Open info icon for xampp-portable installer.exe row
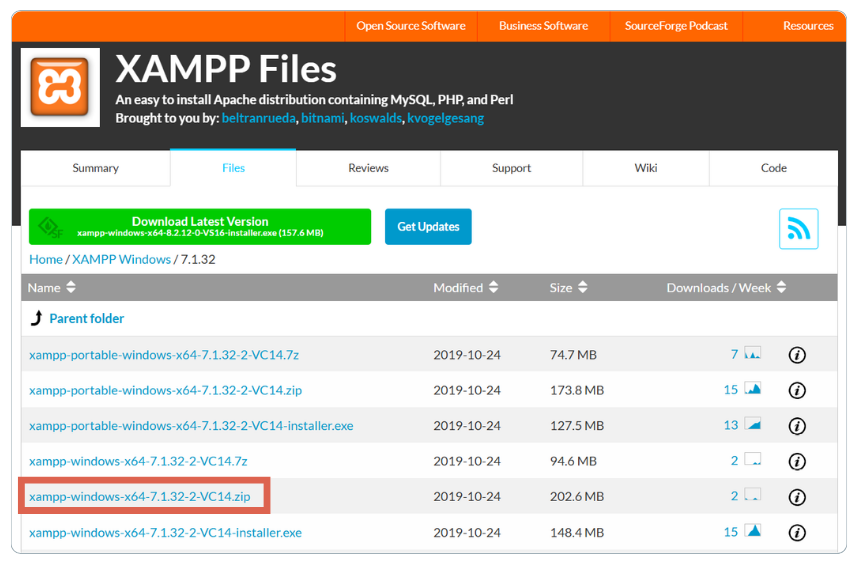 [x=797, y=426]
